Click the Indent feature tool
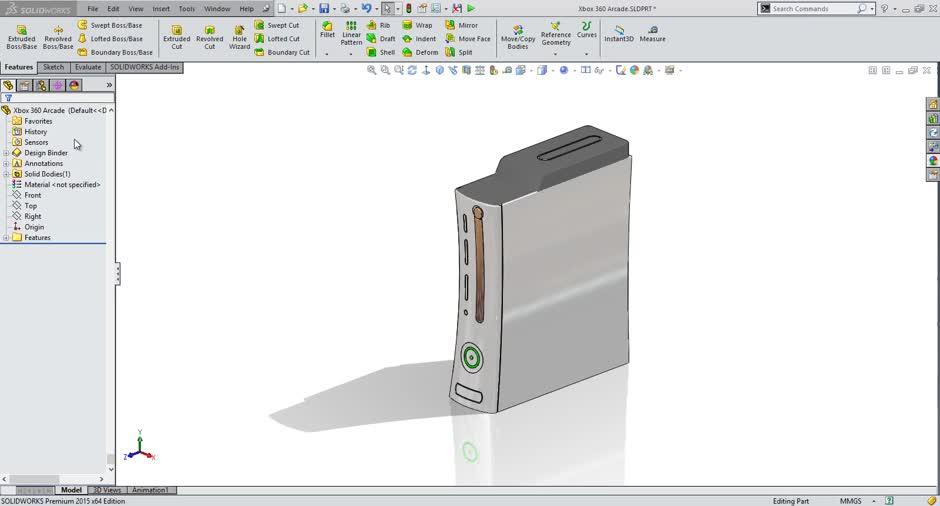Screen dimensions: 940x506 419,38
